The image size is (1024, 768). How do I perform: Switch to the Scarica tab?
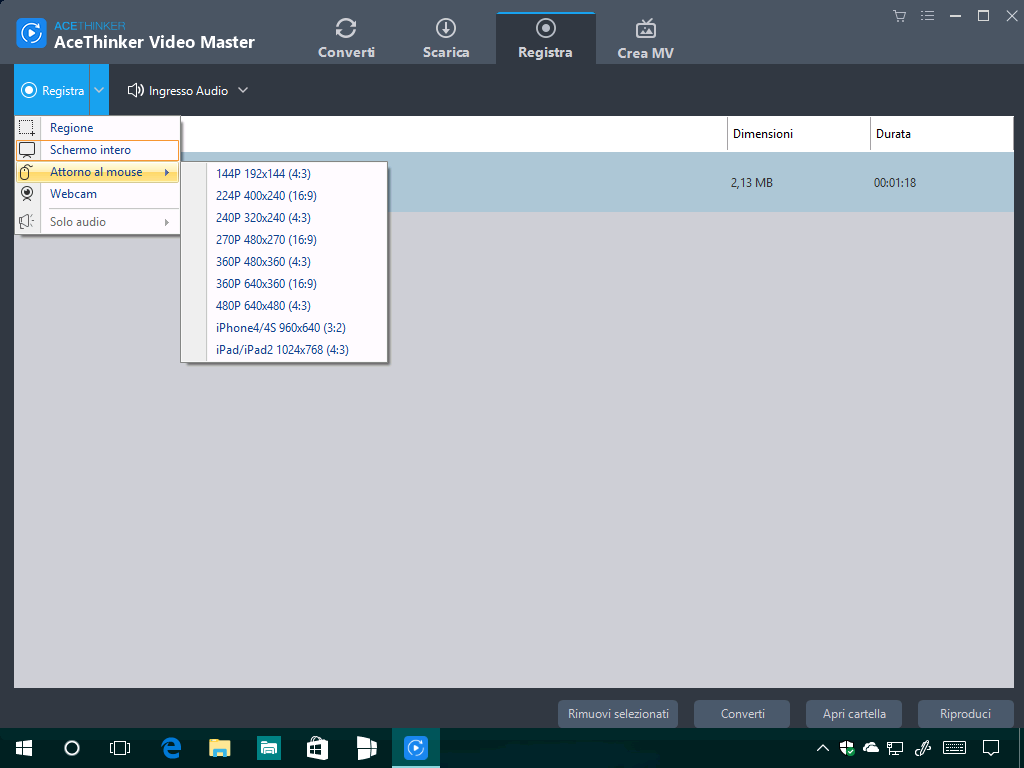click(x=446, y=39)
